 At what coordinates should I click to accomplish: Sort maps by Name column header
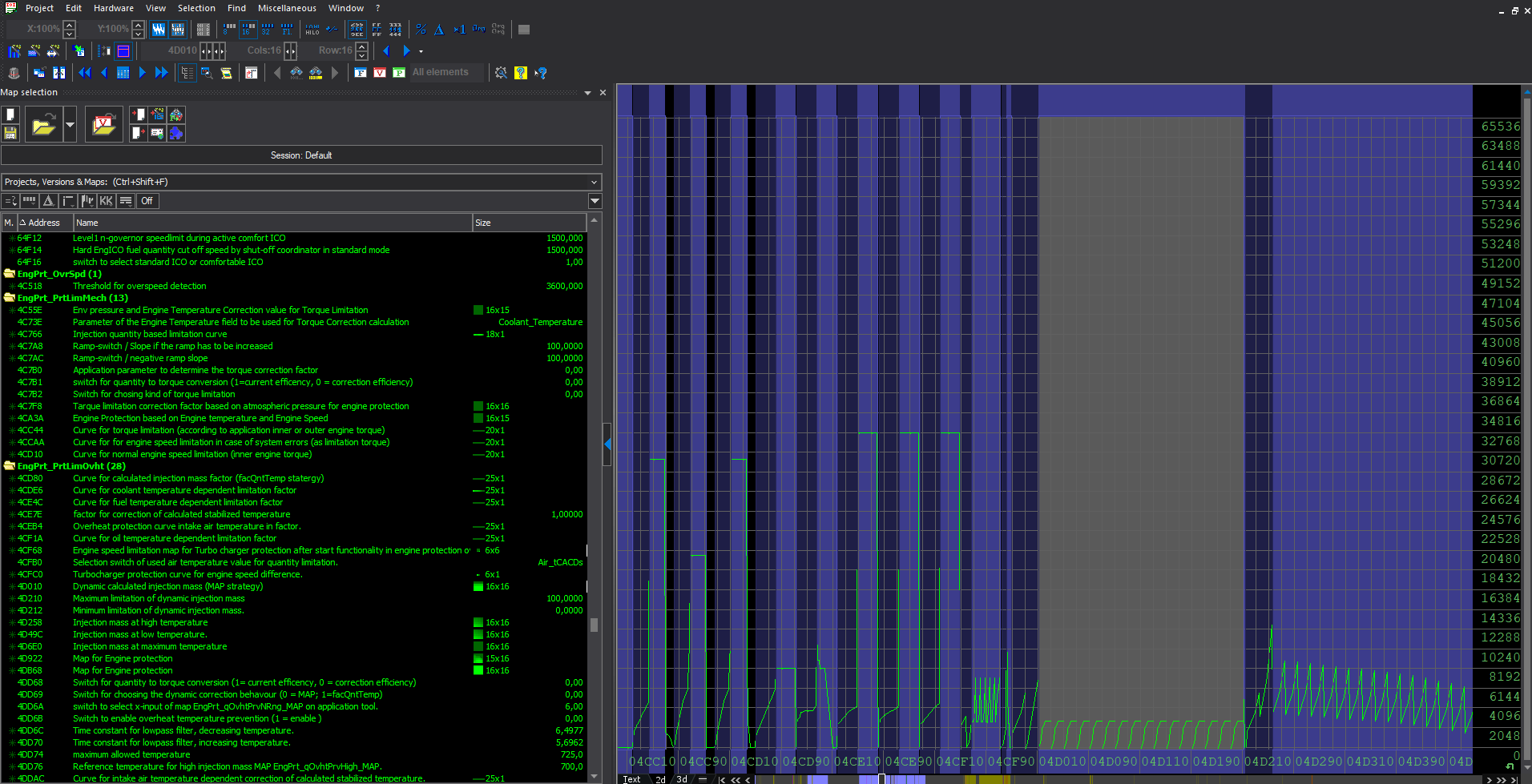click(x=273, y=223)
